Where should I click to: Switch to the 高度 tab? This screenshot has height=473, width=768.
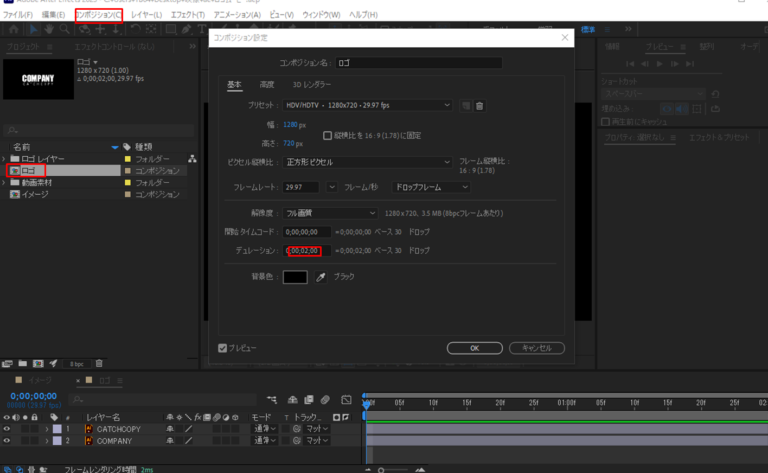click(x=267, y=85)
